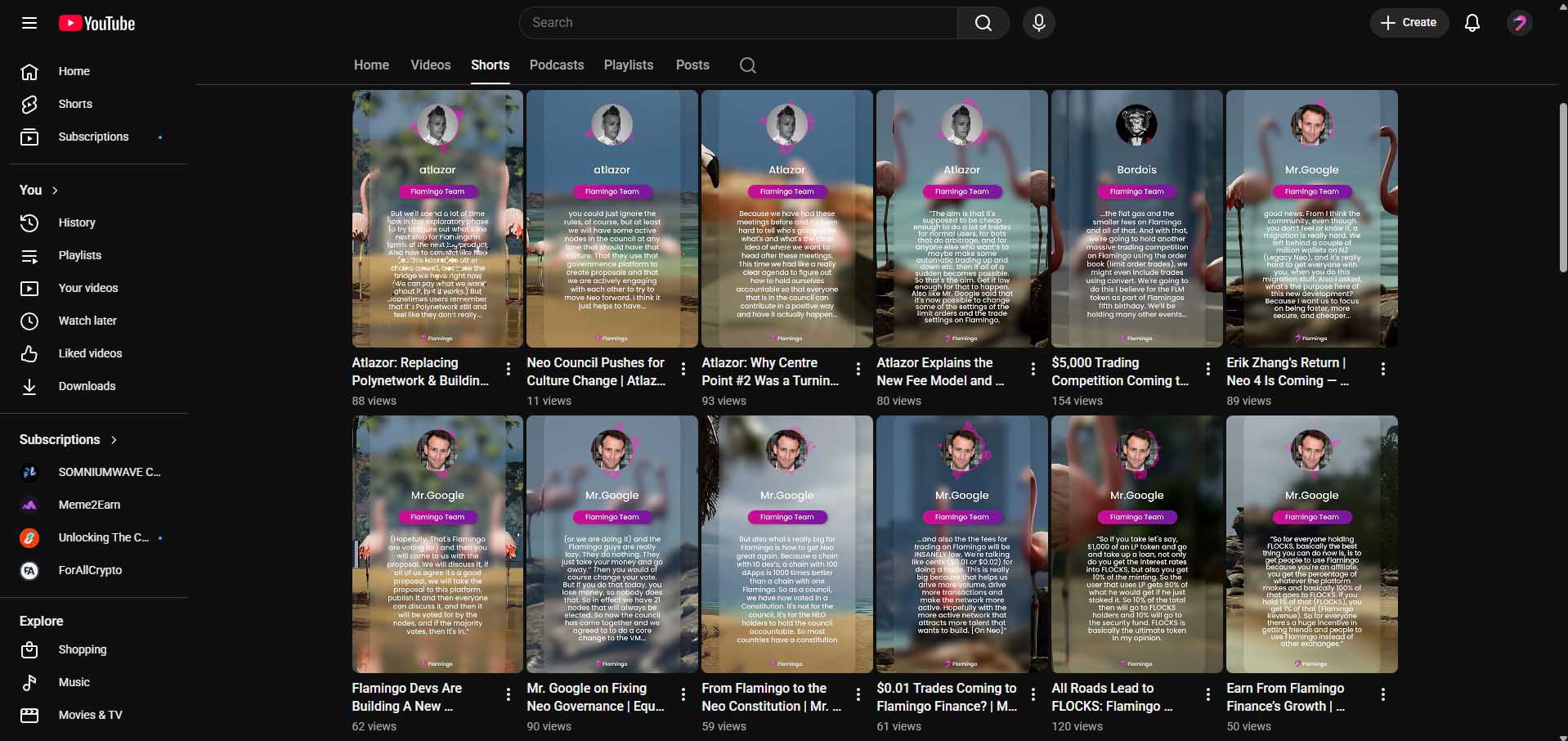This screenshot has height=741, width=1568.
Task: Open Explore section heading
Action: click(42, 622)
